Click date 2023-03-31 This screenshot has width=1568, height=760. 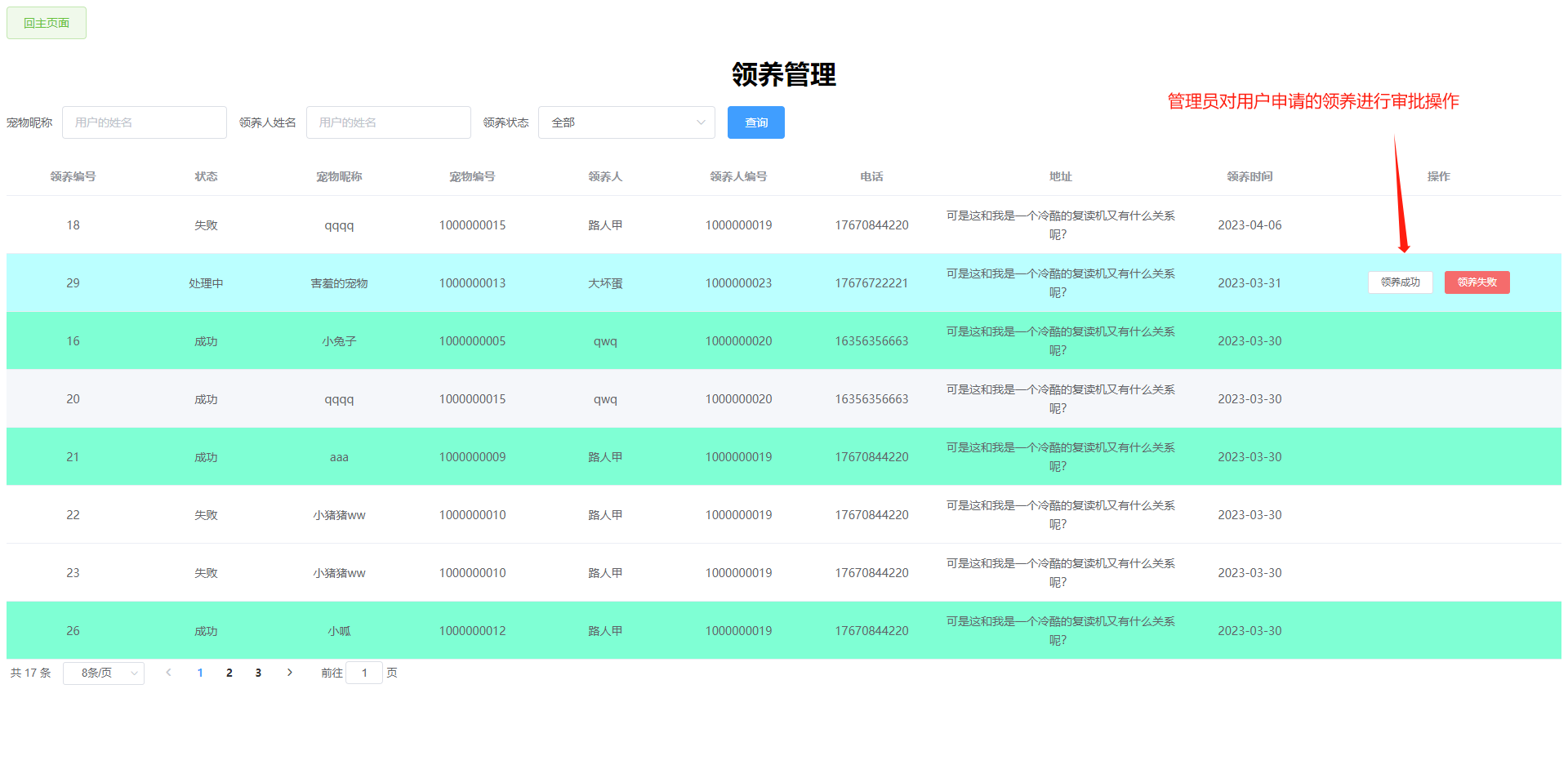point(1249,283)
